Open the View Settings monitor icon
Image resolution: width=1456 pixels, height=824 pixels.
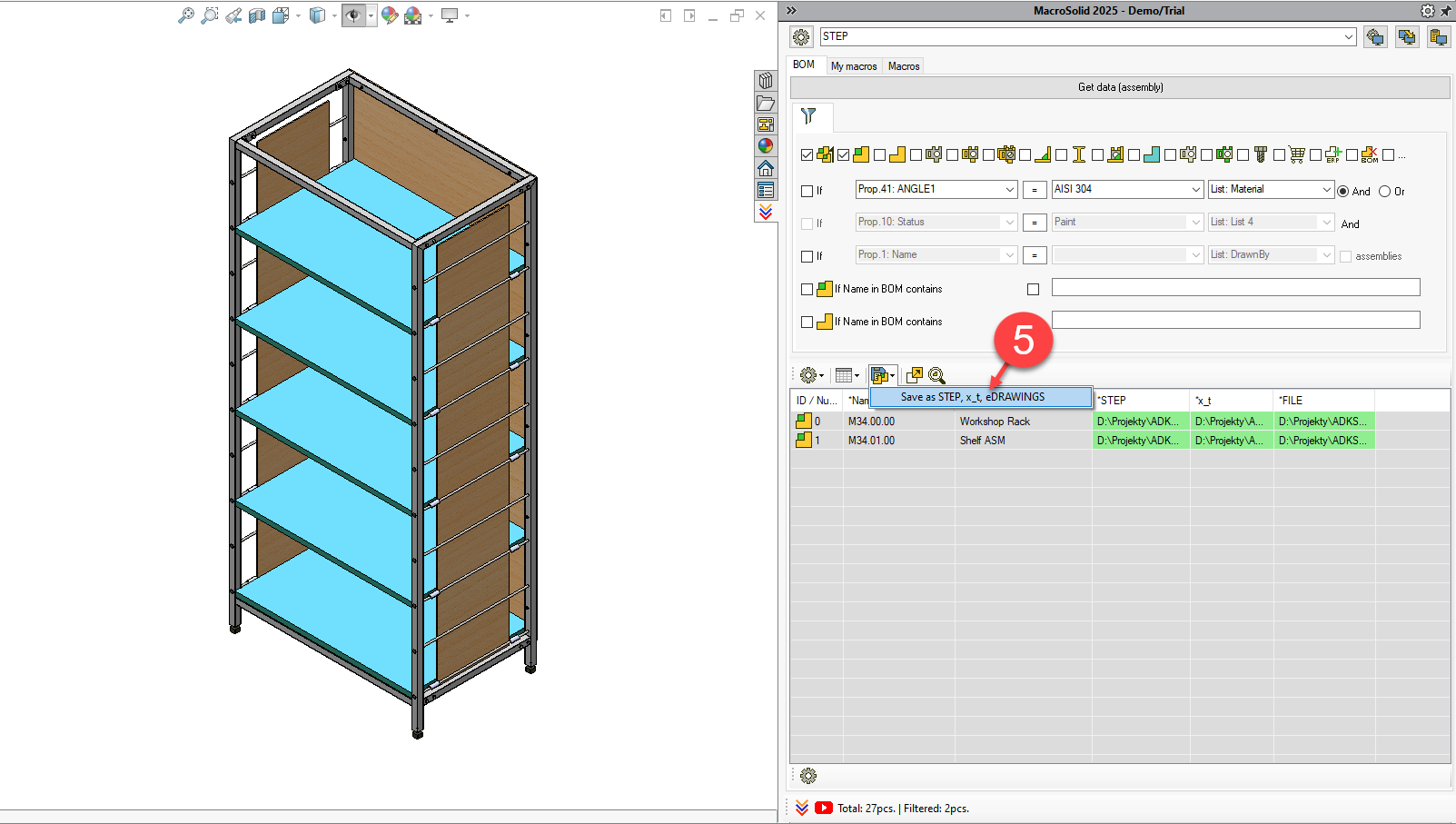(x=450, y=15)
